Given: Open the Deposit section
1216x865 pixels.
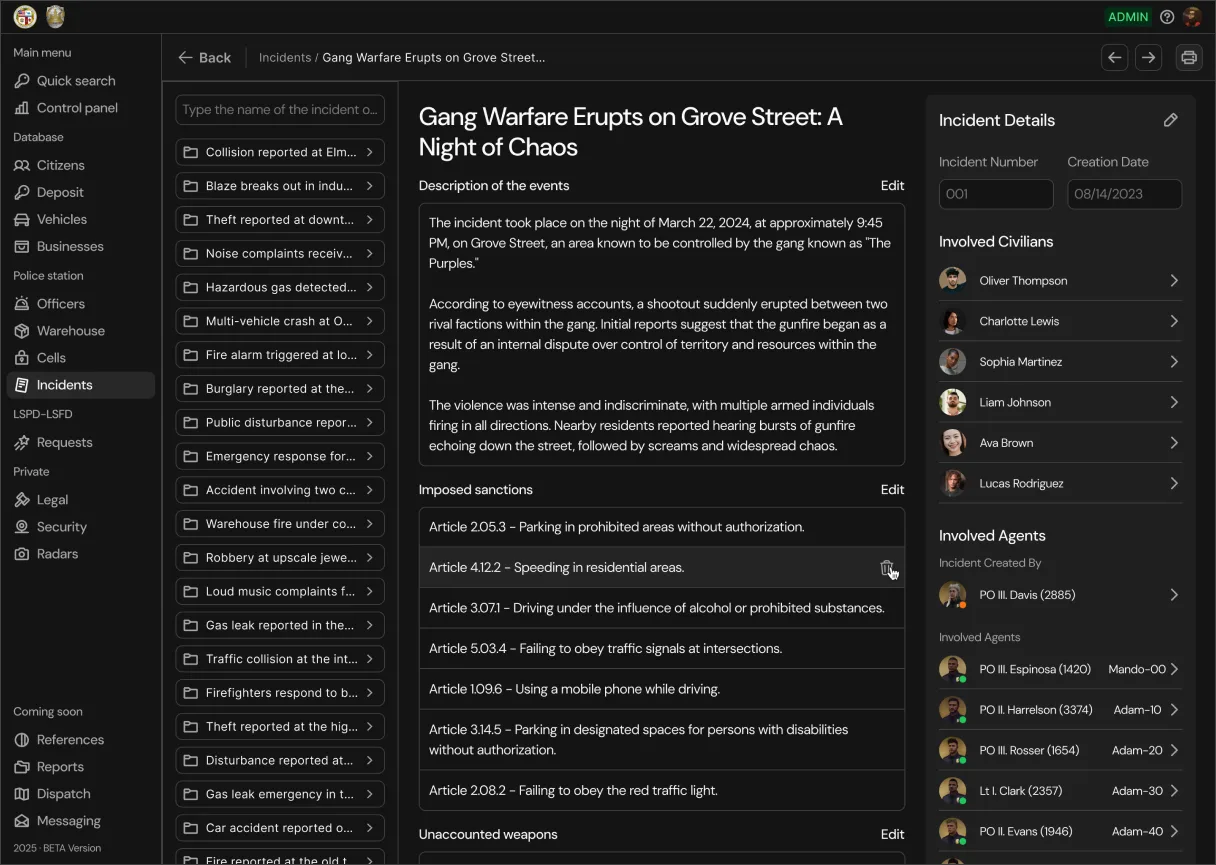Looking at the screenshot, I should pos(80,192).
